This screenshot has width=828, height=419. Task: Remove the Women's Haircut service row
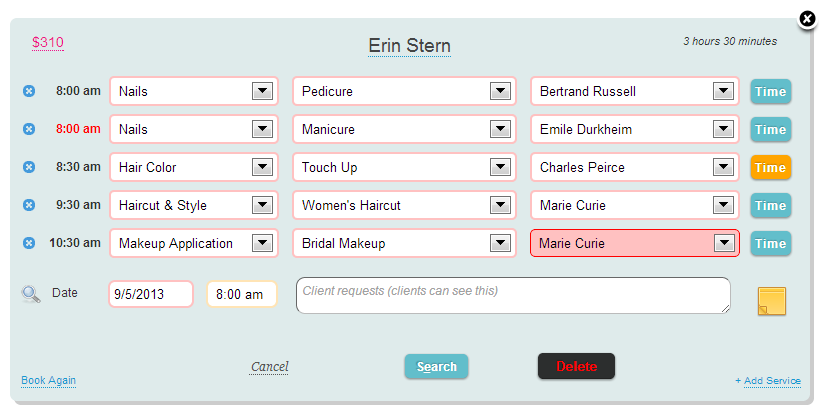29,205
